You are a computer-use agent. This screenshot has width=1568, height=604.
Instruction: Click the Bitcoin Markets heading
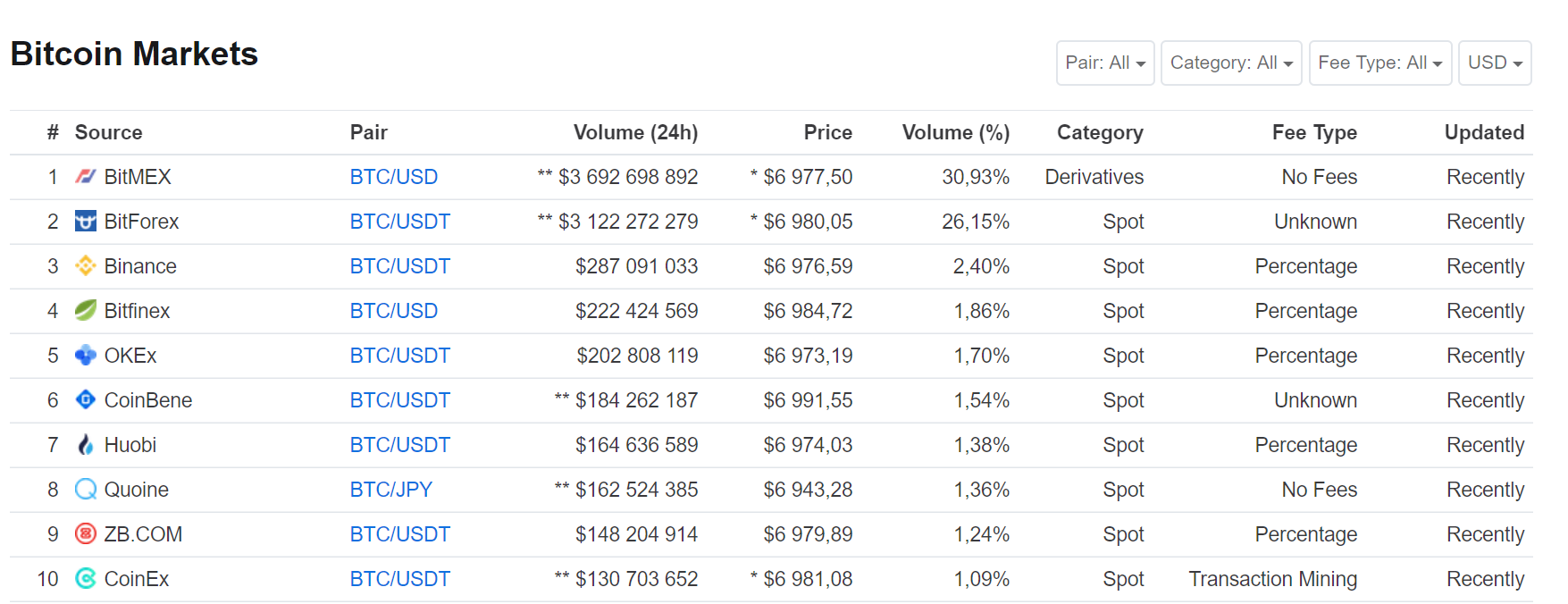click(134, 54)
